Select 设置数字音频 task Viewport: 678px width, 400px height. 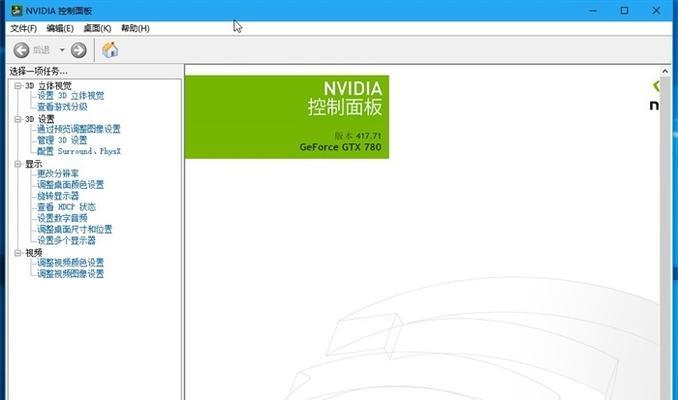62,218
